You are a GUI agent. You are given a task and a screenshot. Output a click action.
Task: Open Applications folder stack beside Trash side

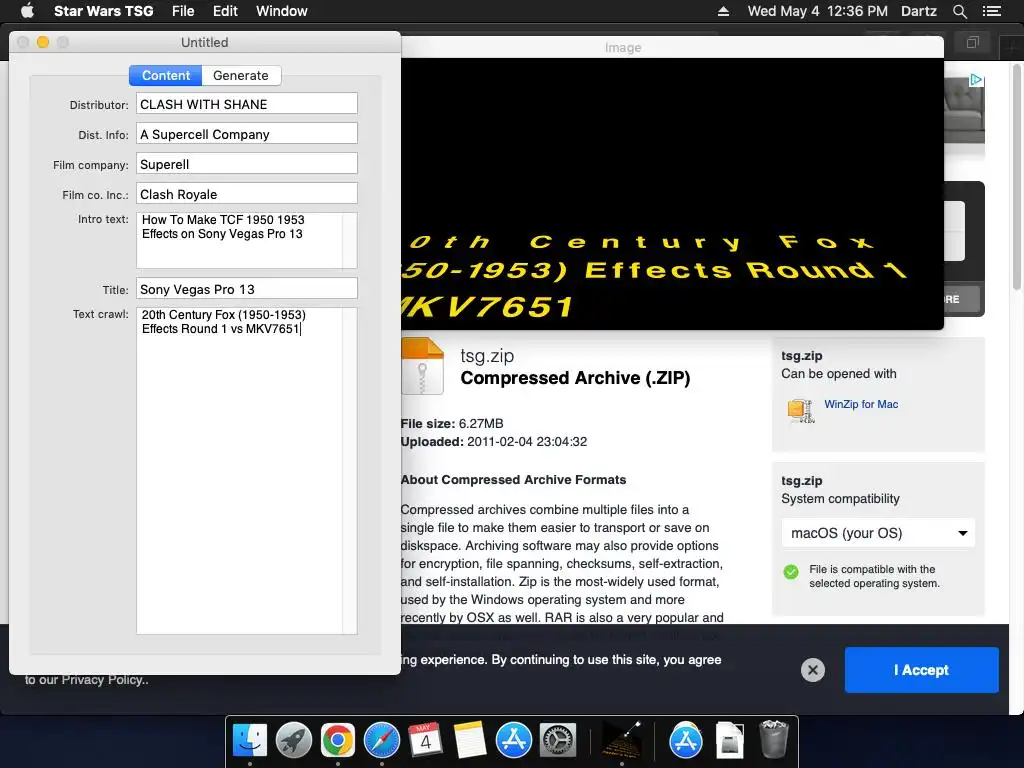[x=685, y=741]
